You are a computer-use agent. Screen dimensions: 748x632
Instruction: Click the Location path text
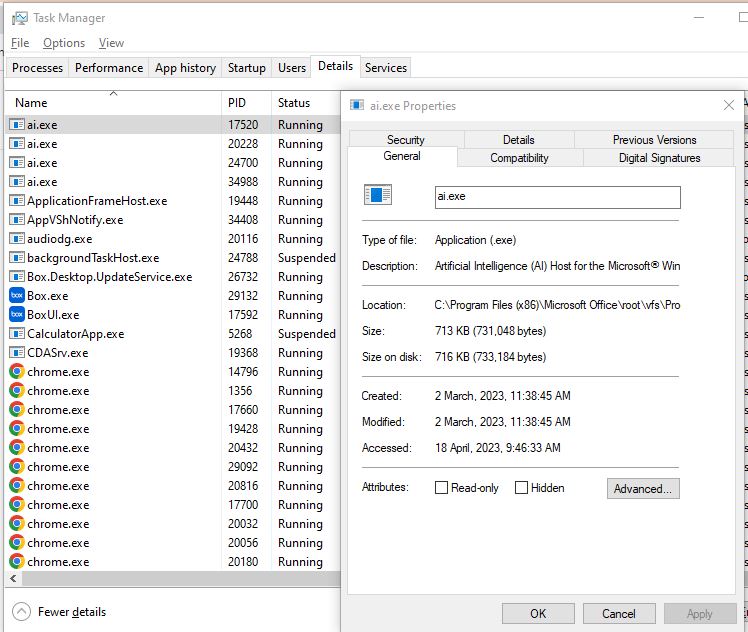(557, 305)
